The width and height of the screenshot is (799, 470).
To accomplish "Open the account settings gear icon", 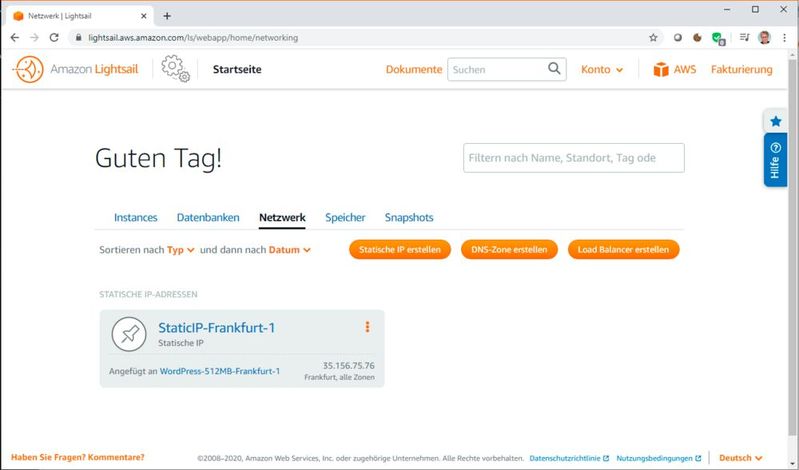I will [x=175, y=69].
